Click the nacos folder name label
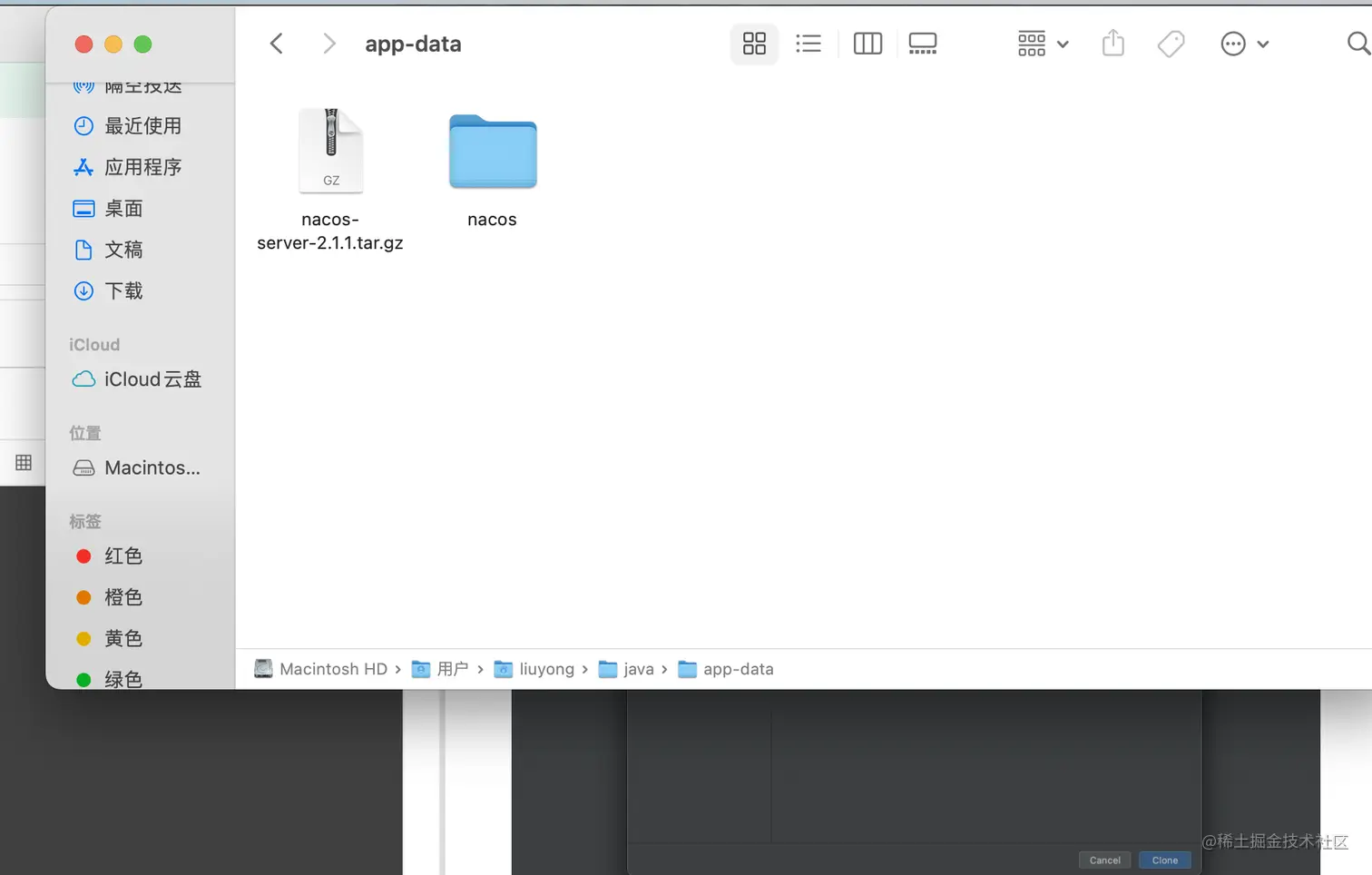1372x875 pixels. [x=492, y=220]
